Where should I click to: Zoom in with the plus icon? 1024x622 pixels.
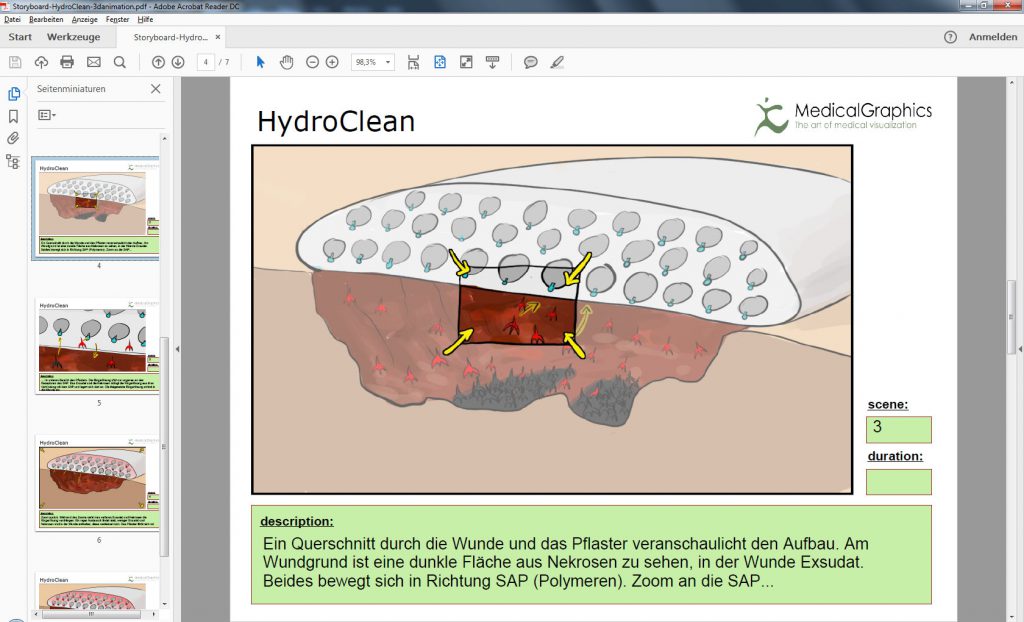331,61
